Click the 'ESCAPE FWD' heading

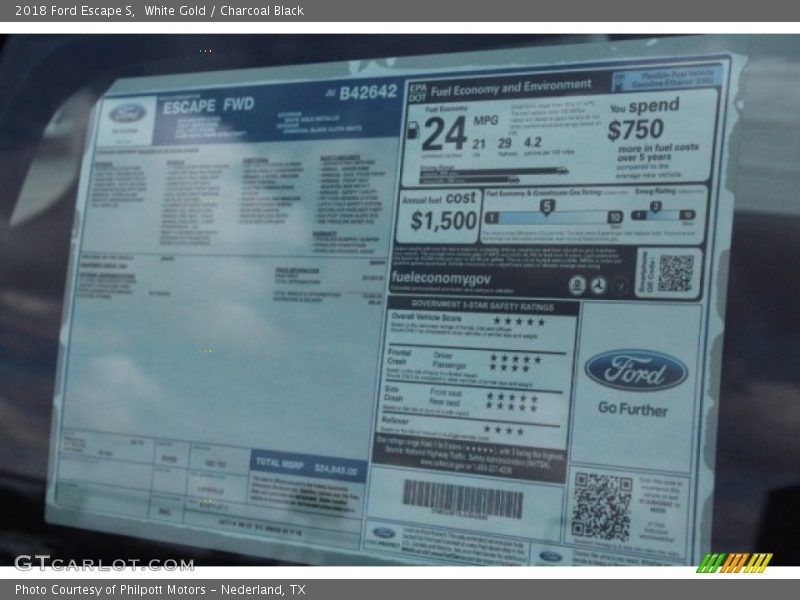208,106
